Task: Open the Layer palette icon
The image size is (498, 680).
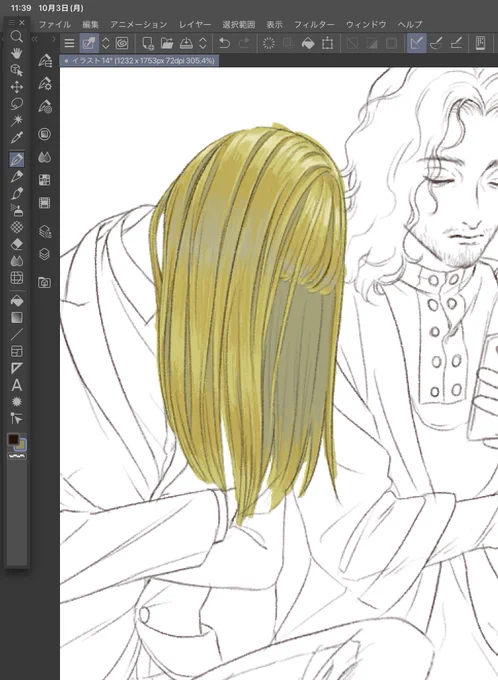Action: [x=45, y=254]
